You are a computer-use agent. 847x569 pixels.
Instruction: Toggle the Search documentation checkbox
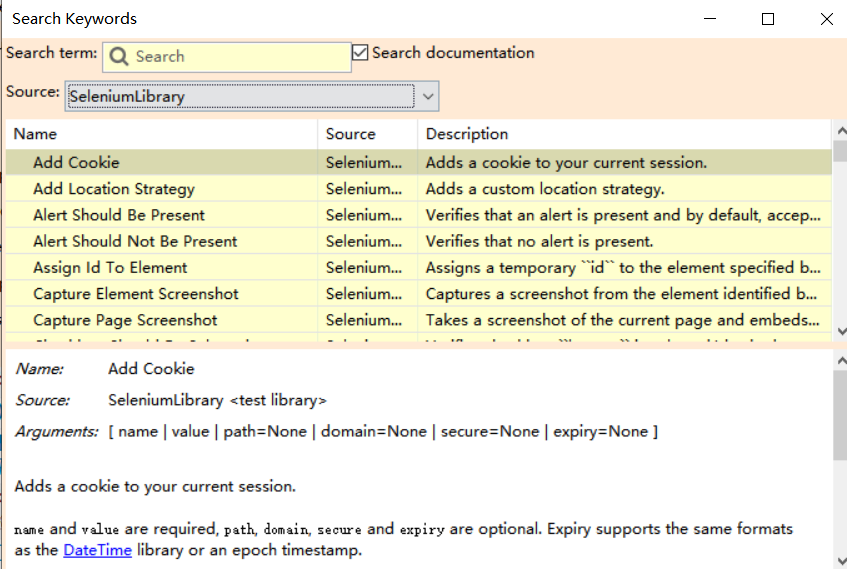click(361, 53)
